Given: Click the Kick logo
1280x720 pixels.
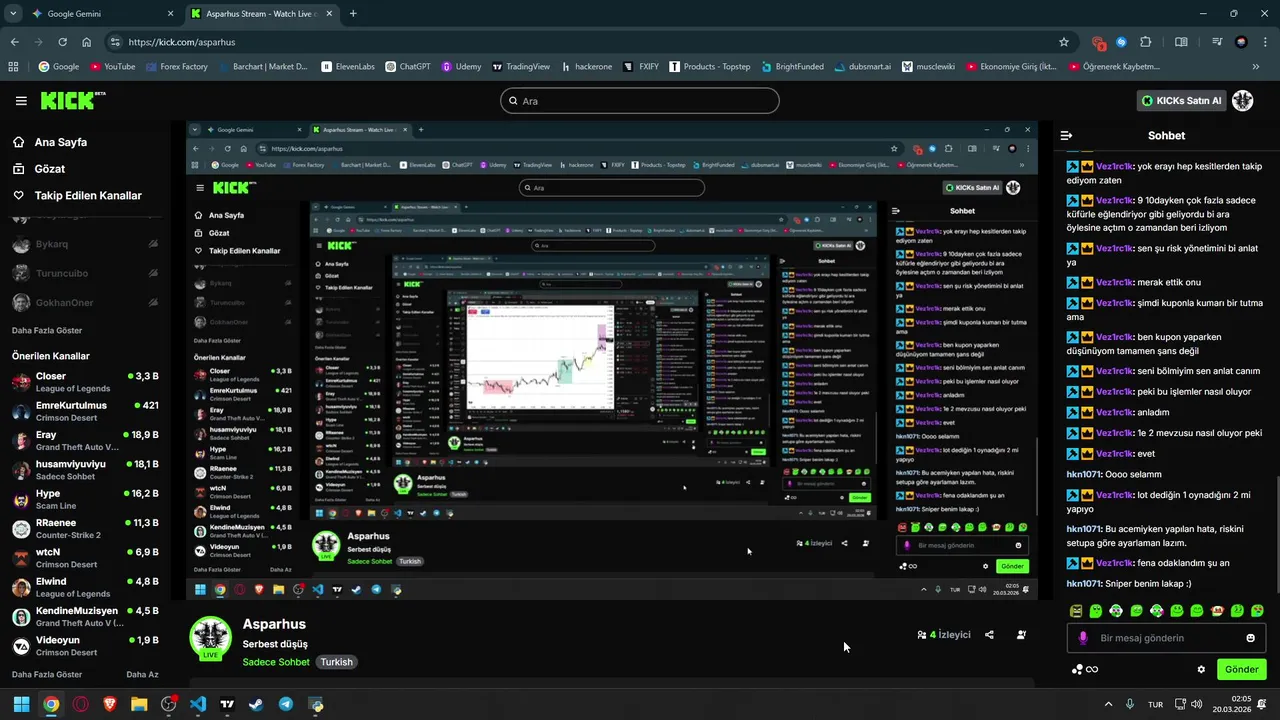Looking at the screenshot, I should pos(73,100).
